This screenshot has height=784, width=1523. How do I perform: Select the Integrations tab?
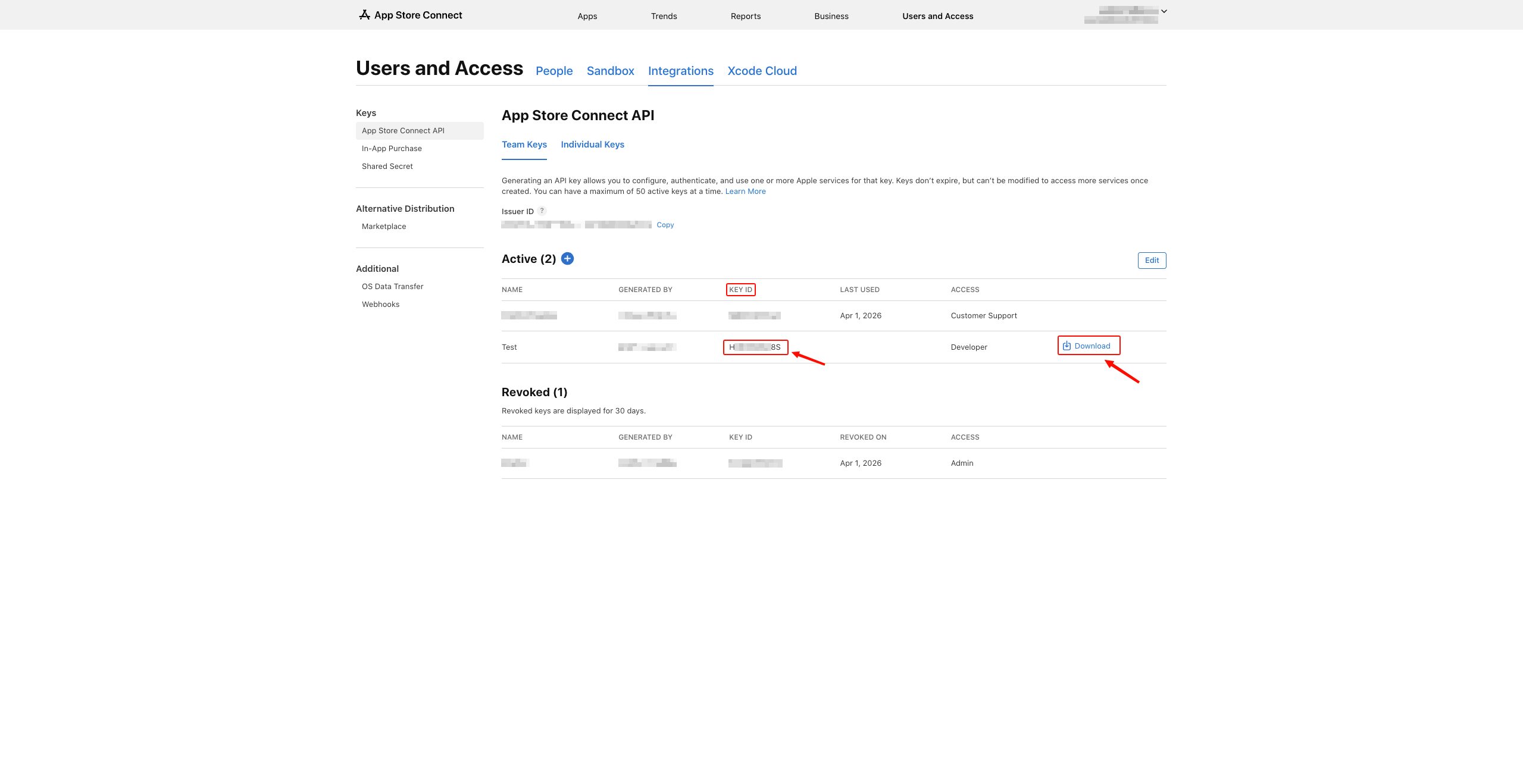tap(681, 71)
